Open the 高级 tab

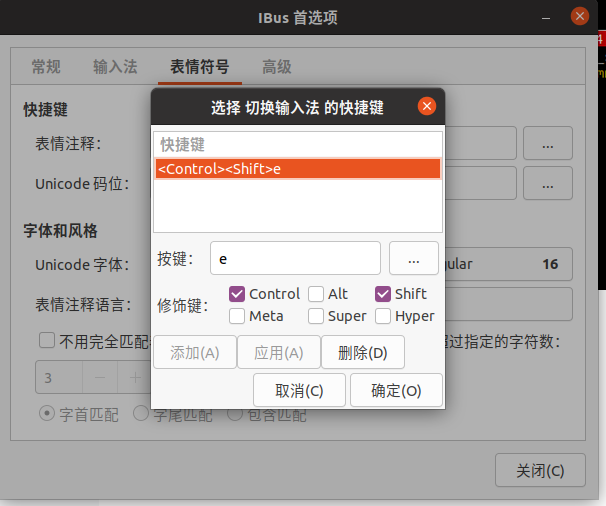pyautogui.click(x=277, y=66)
